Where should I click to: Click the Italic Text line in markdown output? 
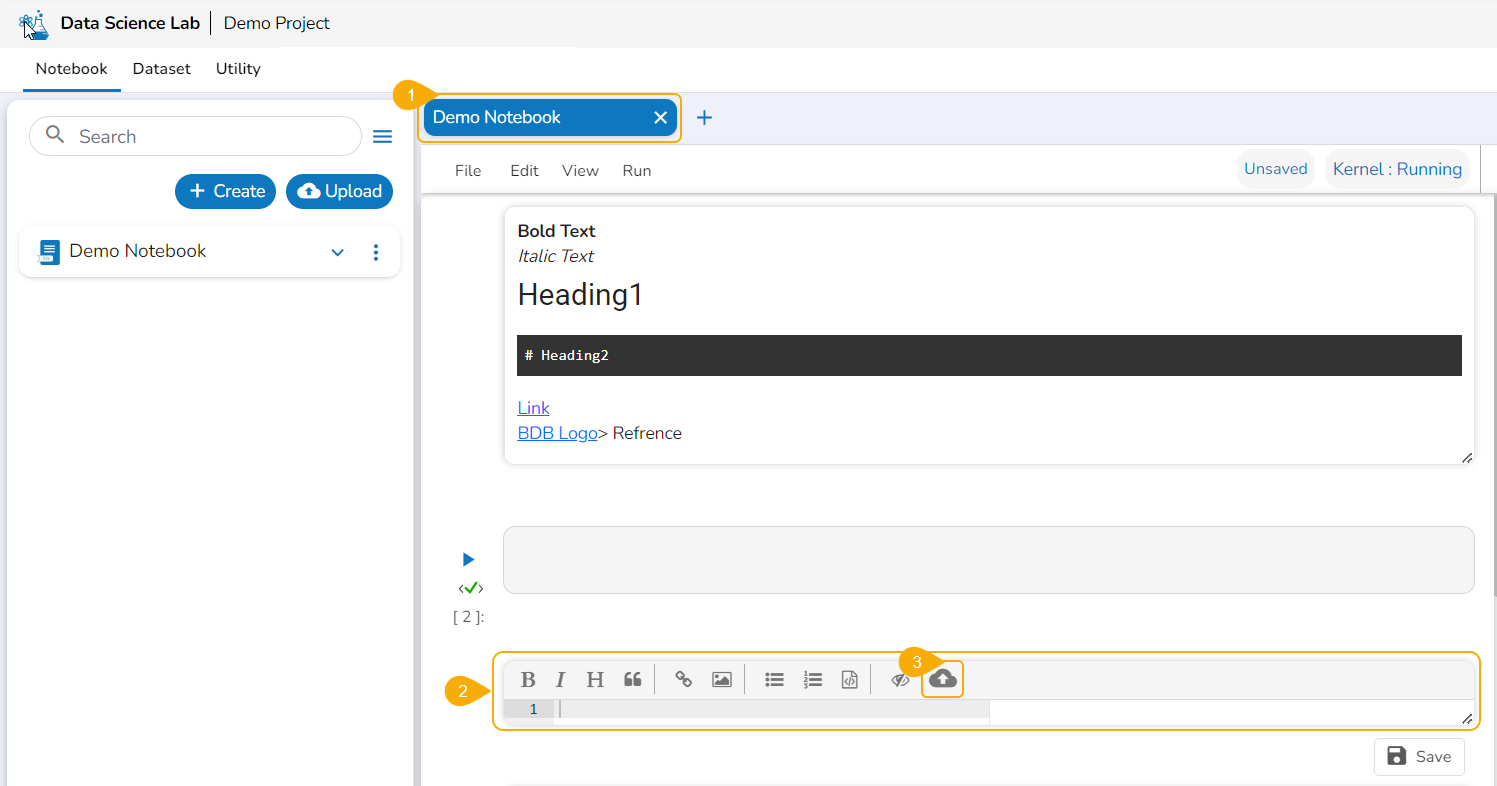555,256
